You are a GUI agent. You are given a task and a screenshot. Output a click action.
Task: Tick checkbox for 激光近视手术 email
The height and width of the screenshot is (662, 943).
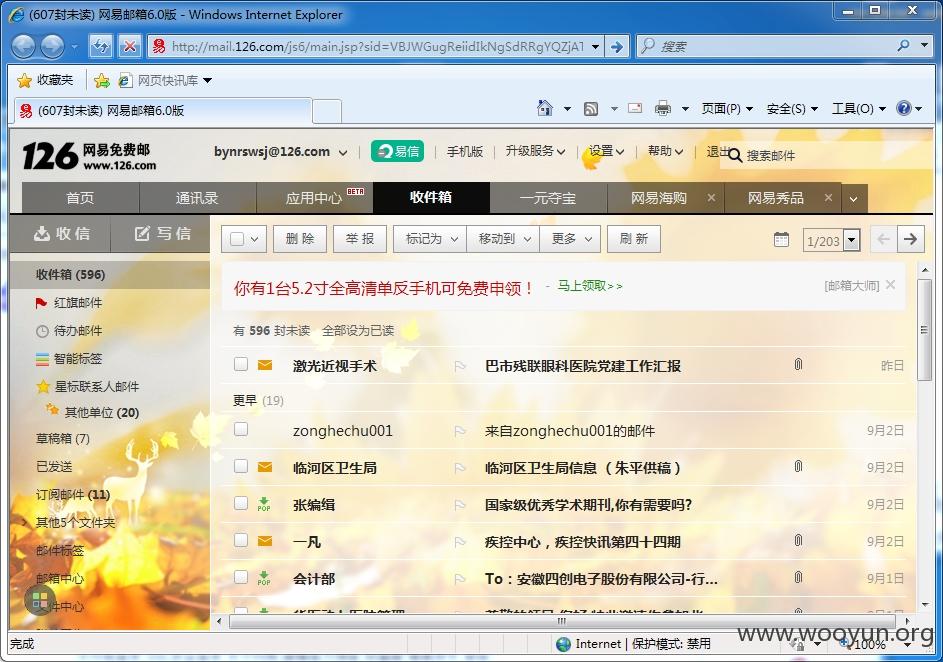[x=241, y=364]
